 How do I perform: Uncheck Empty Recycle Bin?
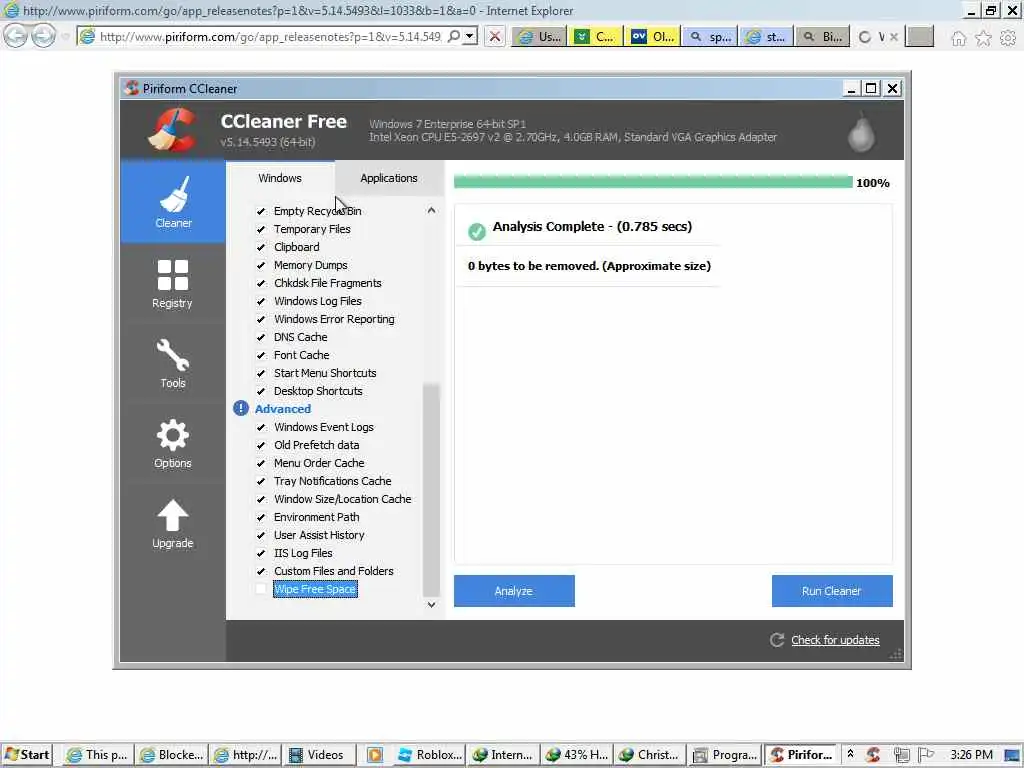pyautogui.click(x=261, y=211)
